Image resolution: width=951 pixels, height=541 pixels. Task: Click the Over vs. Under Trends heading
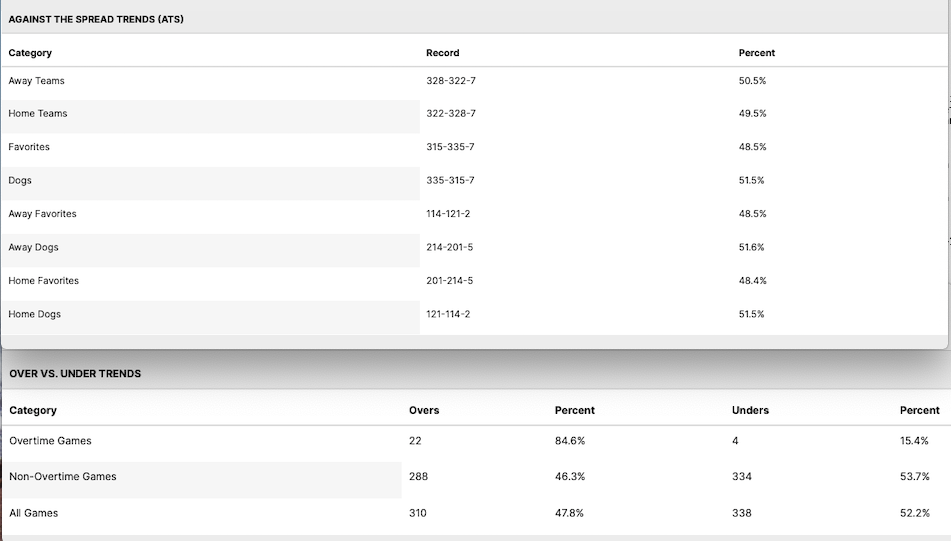click(75, 373)
